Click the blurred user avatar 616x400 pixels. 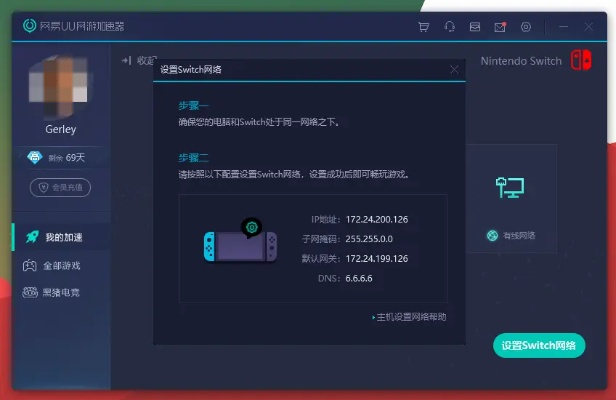tap(60, 86)
